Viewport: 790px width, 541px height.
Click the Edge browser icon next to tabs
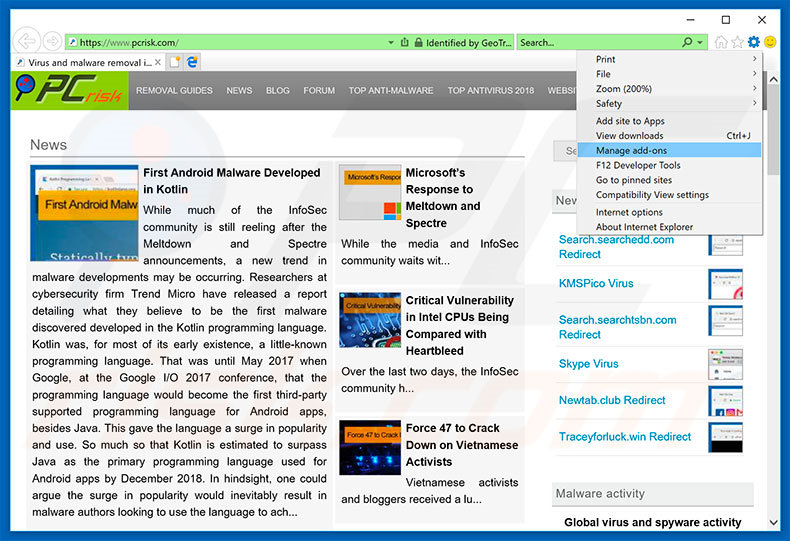click(x=192, y=62)
